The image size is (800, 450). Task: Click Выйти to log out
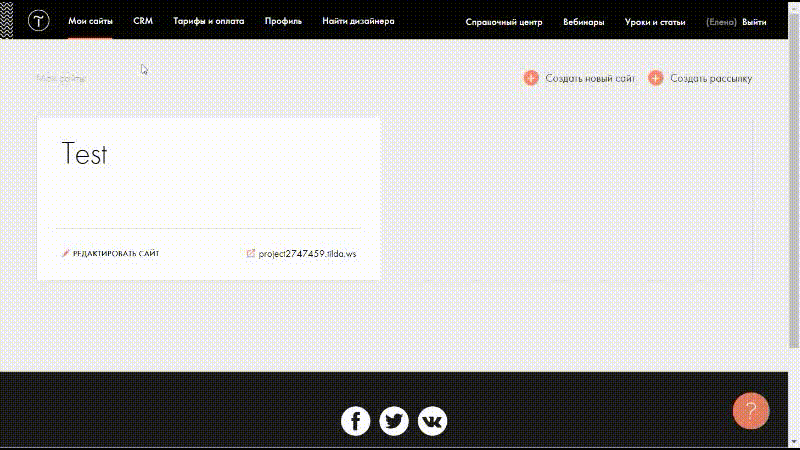(754, 22)
